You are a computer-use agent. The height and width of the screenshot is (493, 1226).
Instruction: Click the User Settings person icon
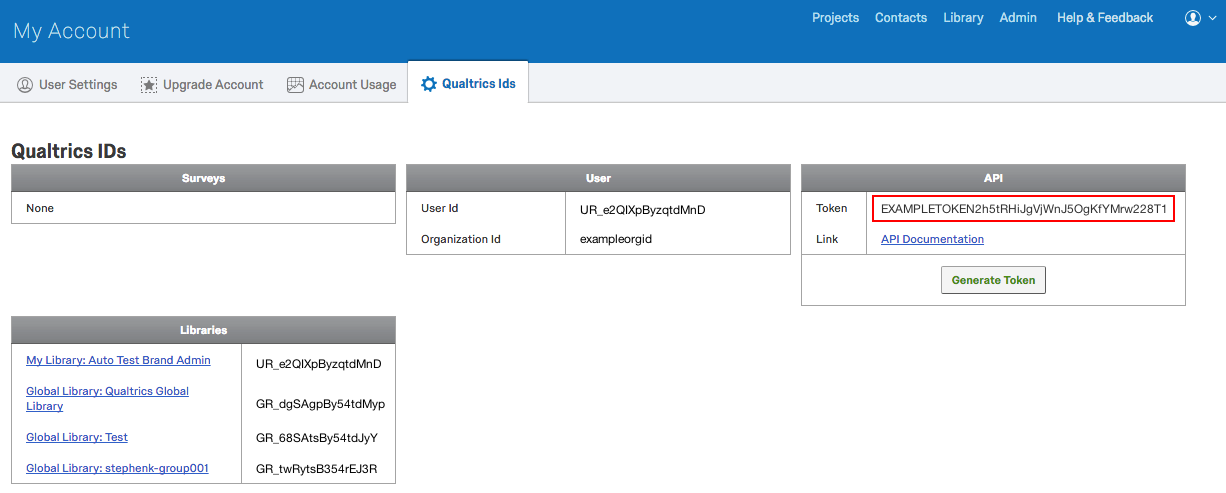pos(25,85)
